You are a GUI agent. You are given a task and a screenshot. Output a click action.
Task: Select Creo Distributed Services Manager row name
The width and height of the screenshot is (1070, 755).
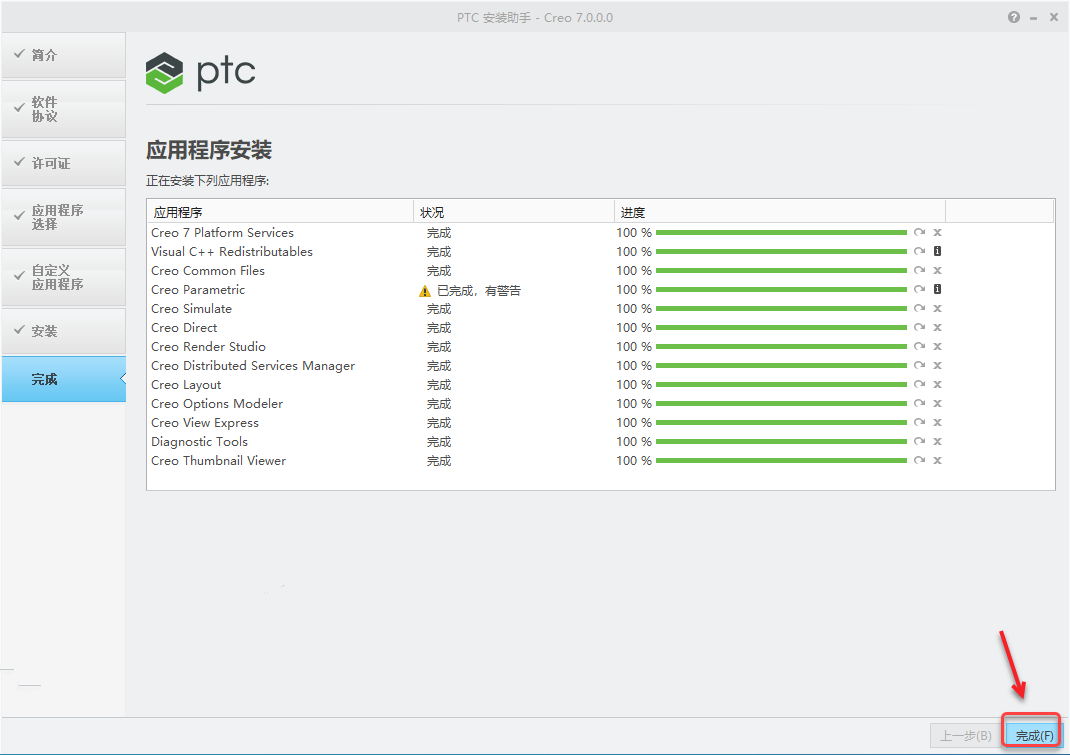click(253, 366)
